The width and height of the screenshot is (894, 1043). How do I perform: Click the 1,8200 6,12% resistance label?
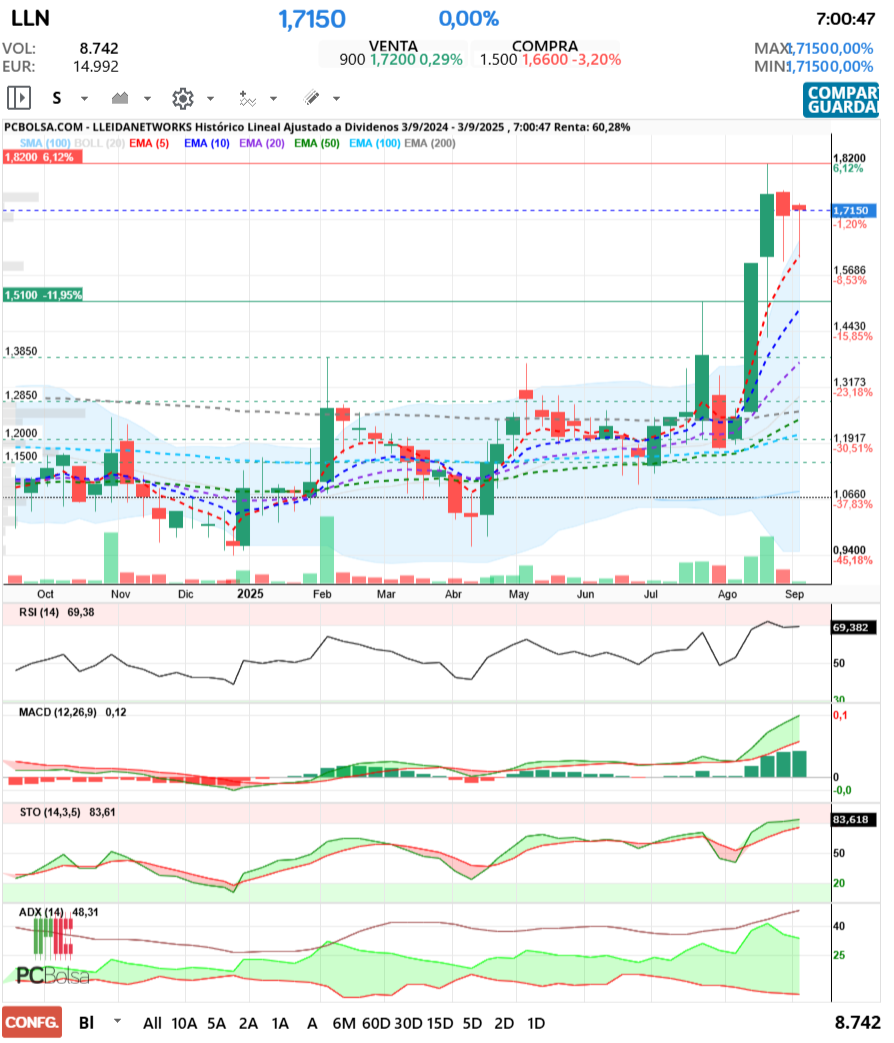[42, 157]
